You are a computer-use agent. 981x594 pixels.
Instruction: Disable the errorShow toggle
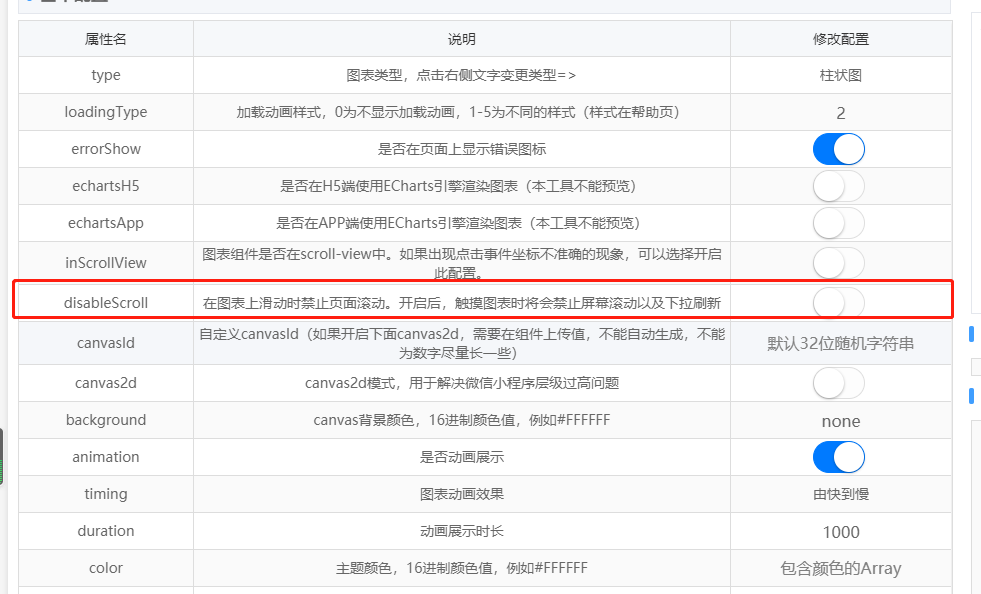[839, 149]
